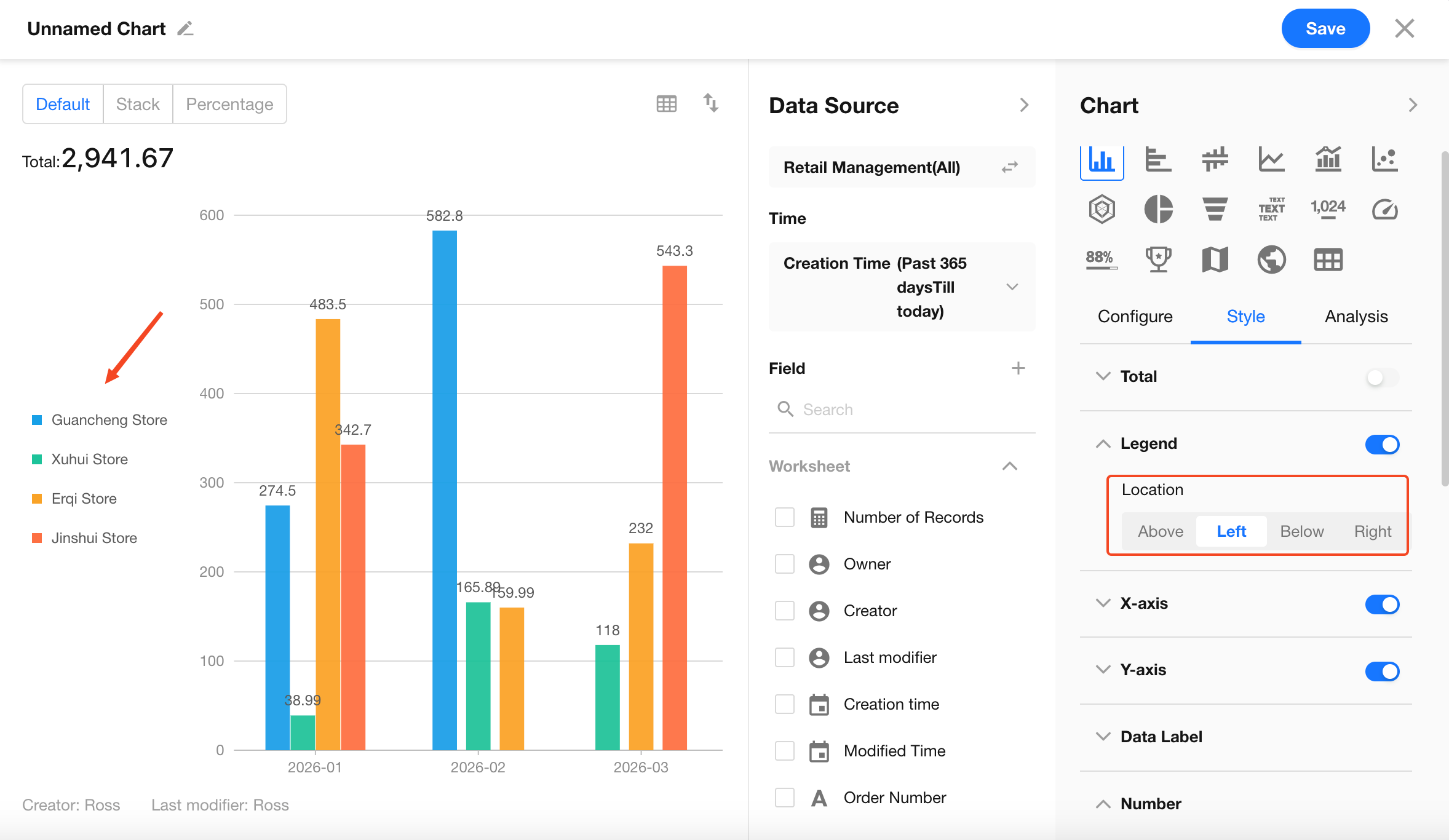Set legend location to Right
This screenshot has width=1449, height=840.
point(1372,531)
